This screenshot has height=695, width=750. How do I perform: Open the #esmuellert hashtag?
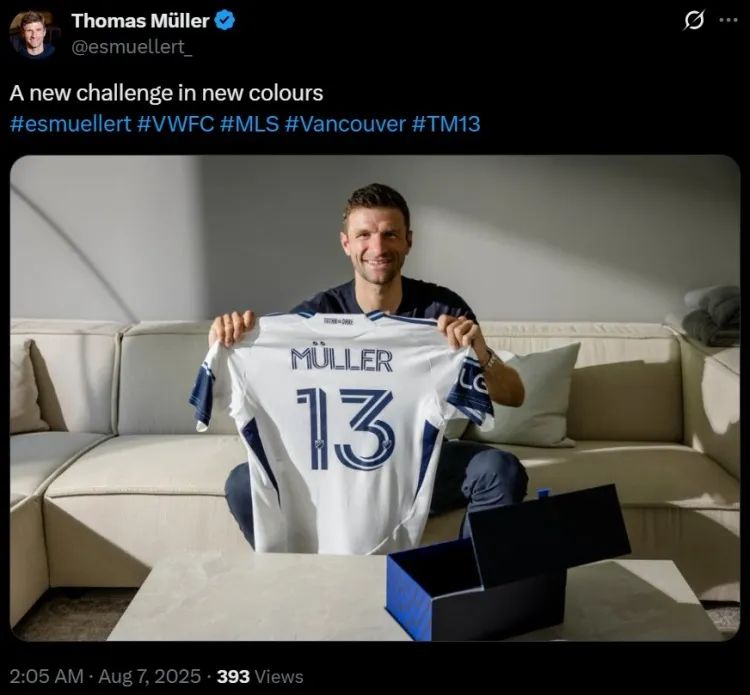(x=70, y=124)
